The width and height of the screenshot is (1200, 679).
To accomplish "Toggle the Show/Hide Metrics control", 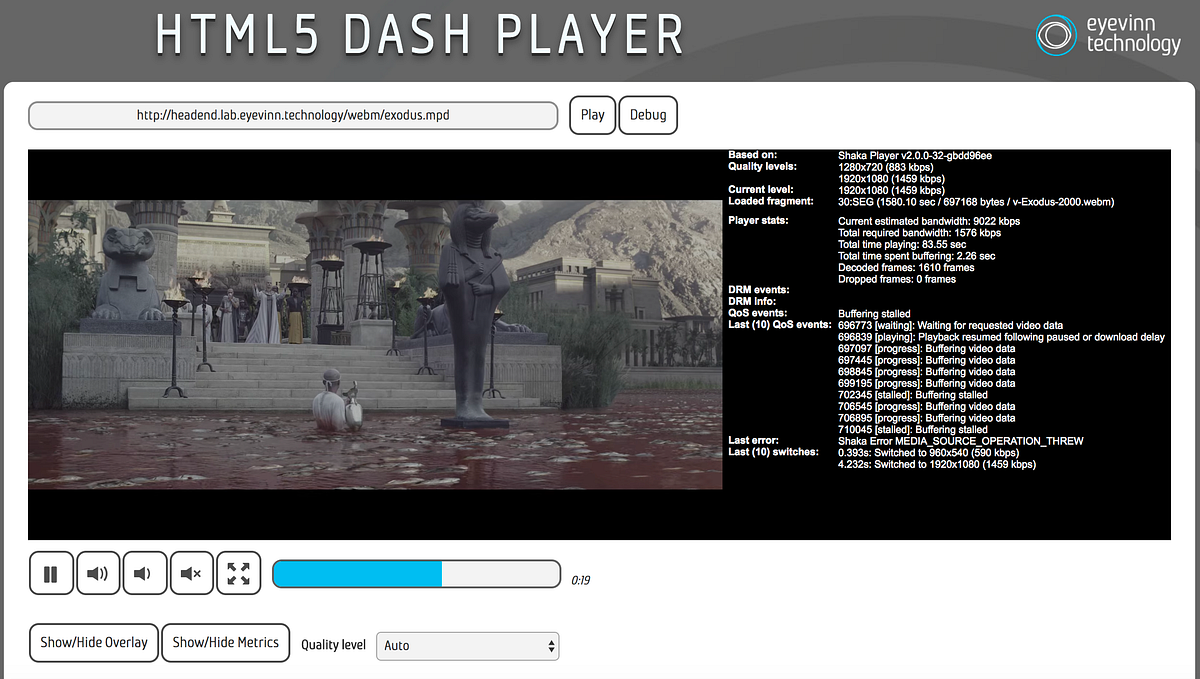I will (x=225, y=643).
